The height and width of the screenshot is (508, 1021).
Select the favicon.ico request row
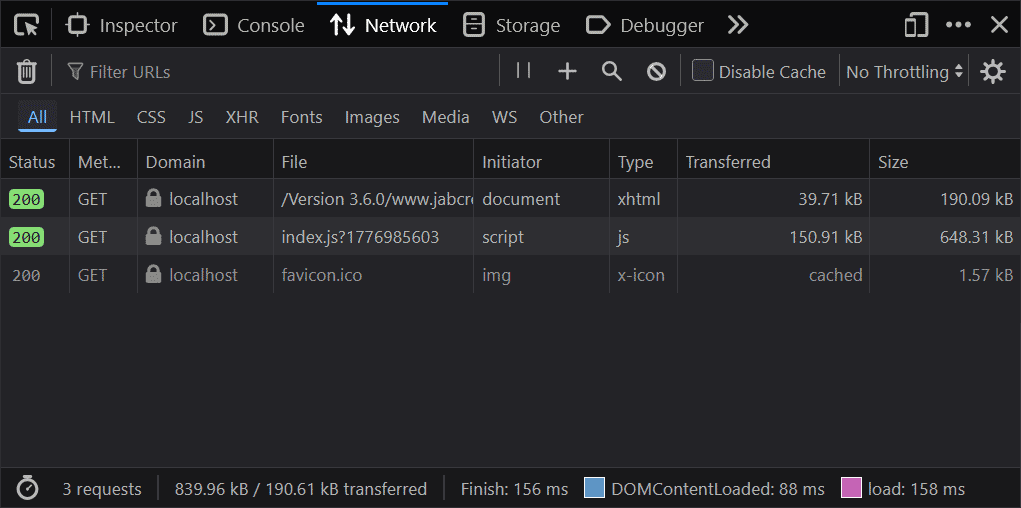coord(510,275)
